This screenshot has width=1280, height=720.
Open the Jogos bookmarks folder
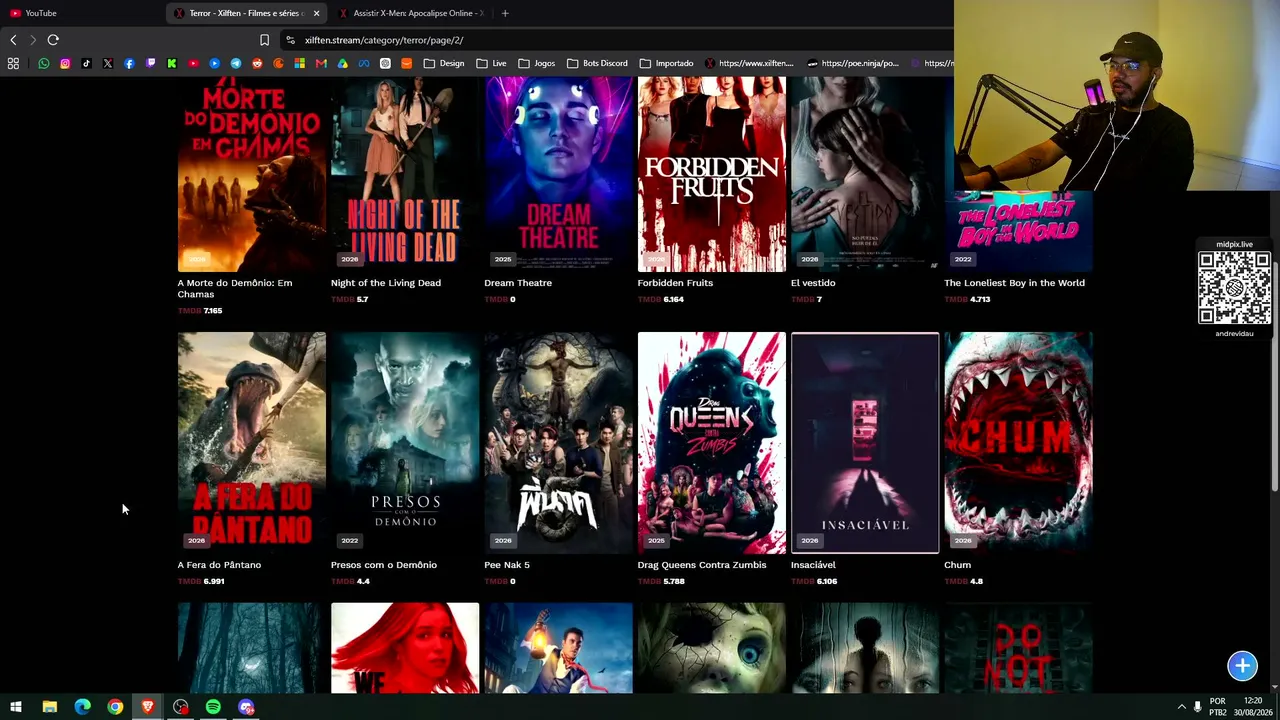536,63
